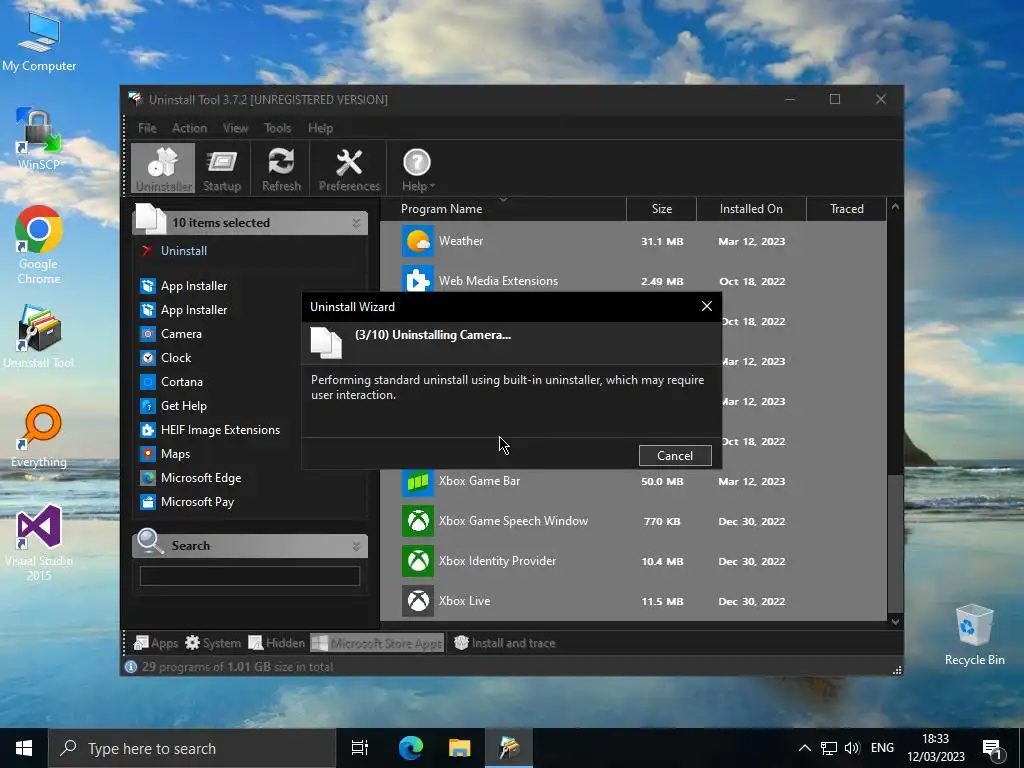The width and height of the screenshot is (1024, 768).
Task: Open the Action menu
Action: 189,128
